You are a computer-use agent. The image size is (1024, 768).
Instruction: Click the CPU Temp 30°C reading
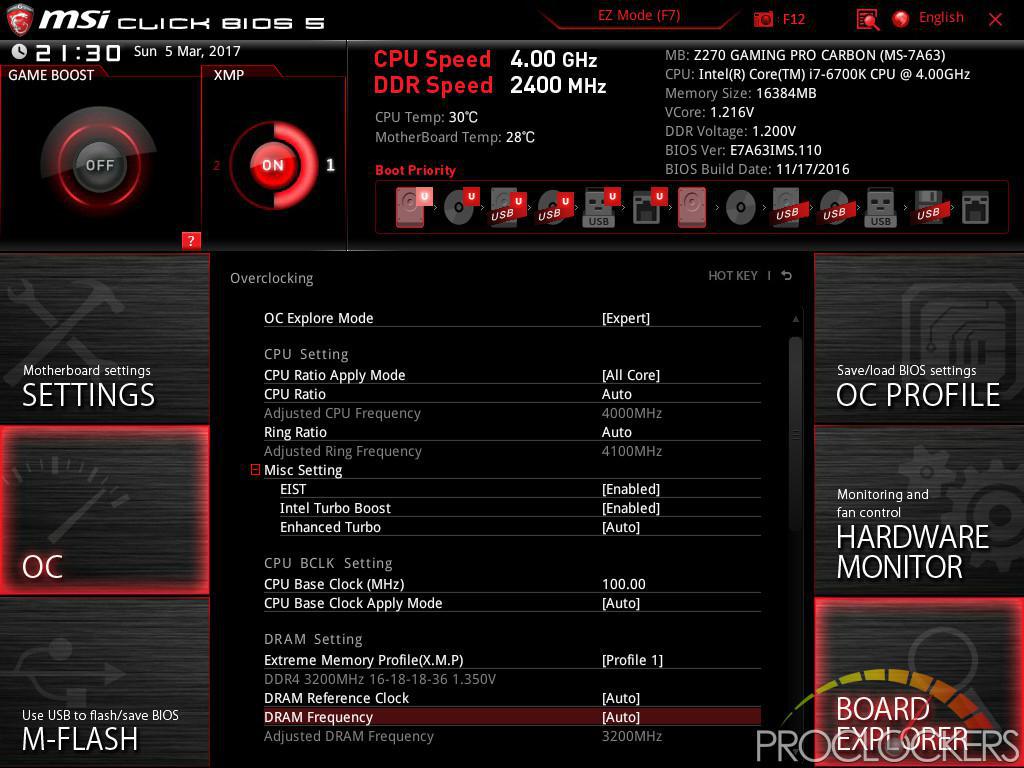click(x=426, y=118)
